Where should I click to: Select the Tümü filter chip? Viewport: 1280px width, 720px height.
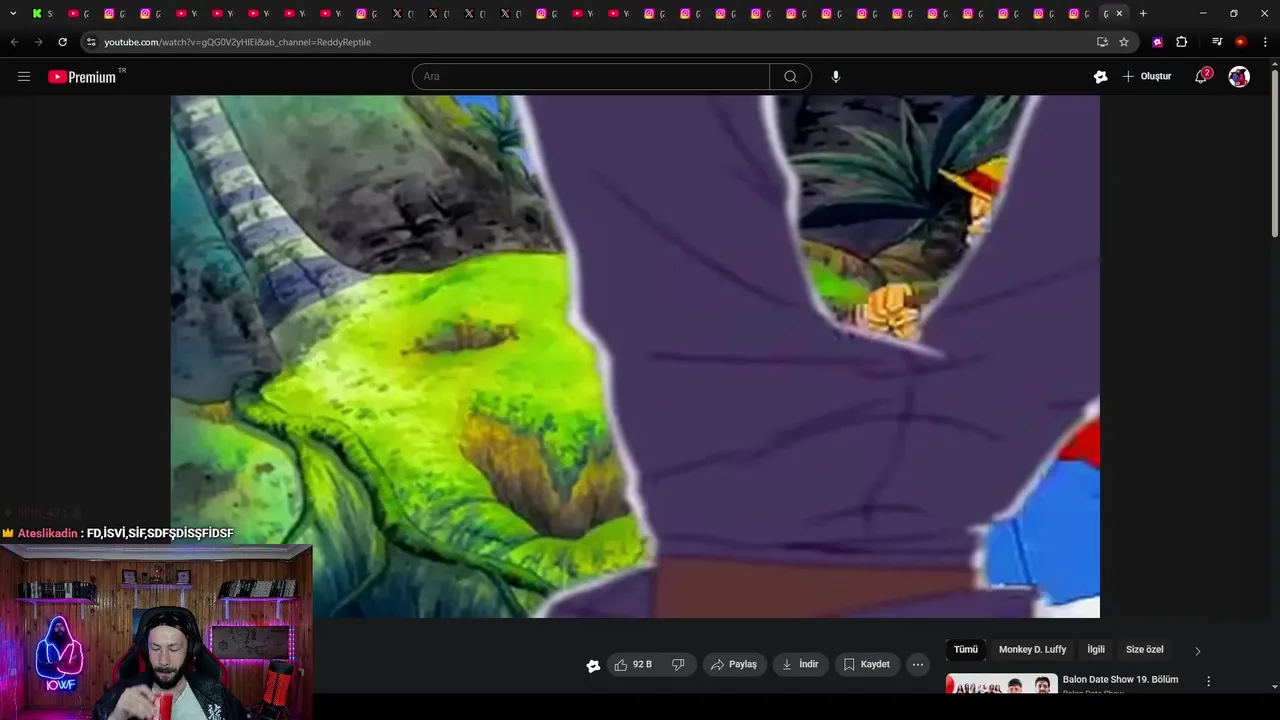965,649
